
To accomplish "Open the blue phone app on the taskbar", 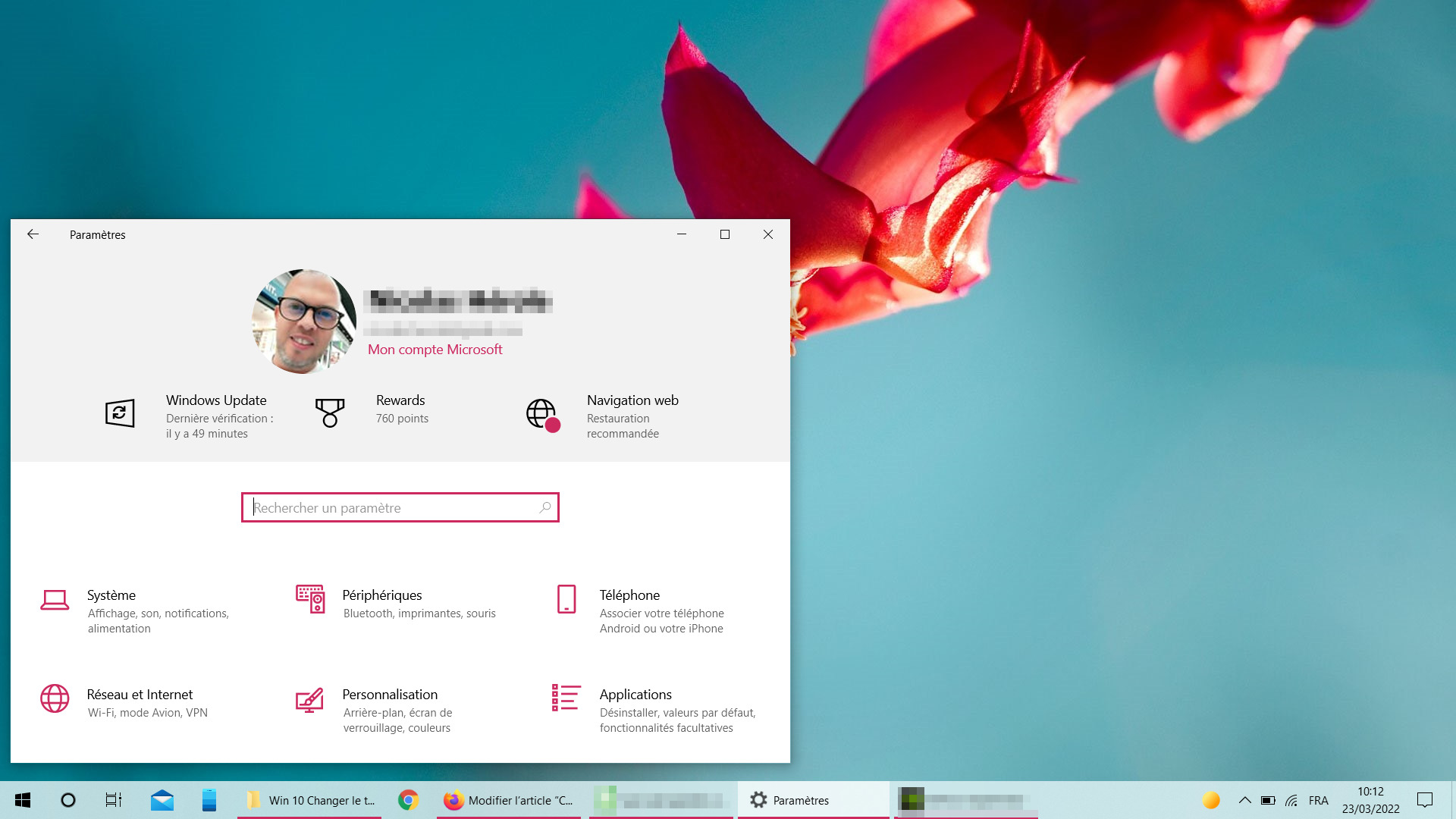I will (209, 800).
